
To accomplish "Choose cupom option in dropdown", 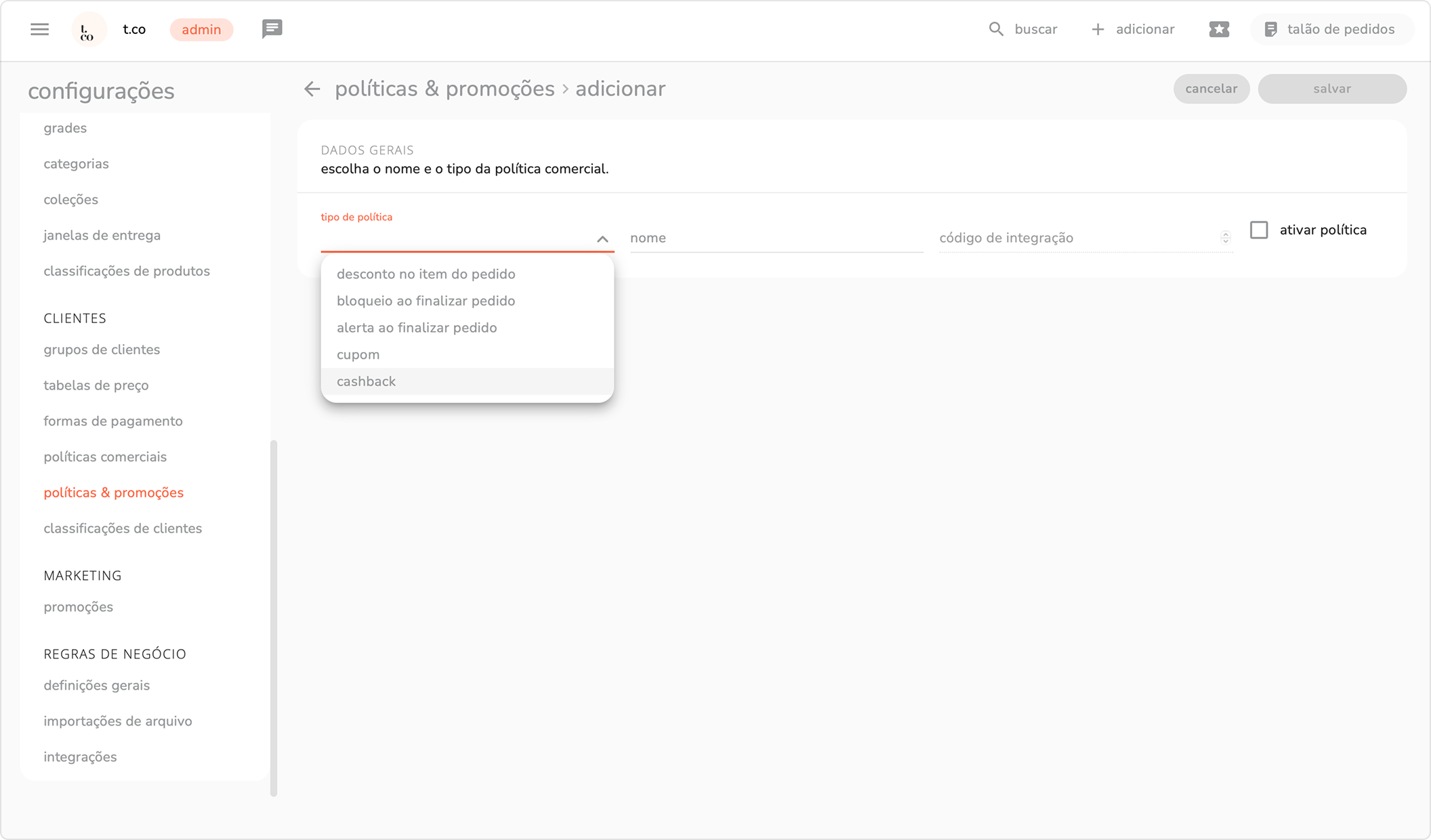I will pyautogui.click(x=358, y=354).
